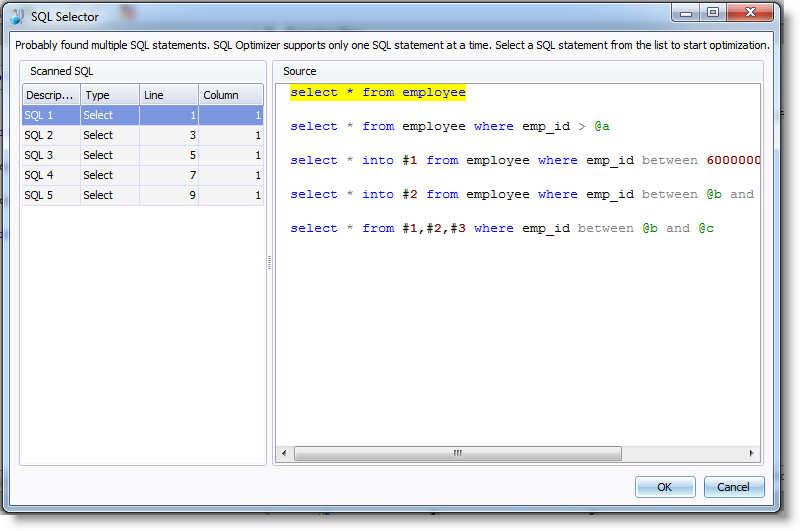Click the splitter handle between the panels
Image resolution: width=800 pixels, height=531 pixels.
click(x=269, y=262)
